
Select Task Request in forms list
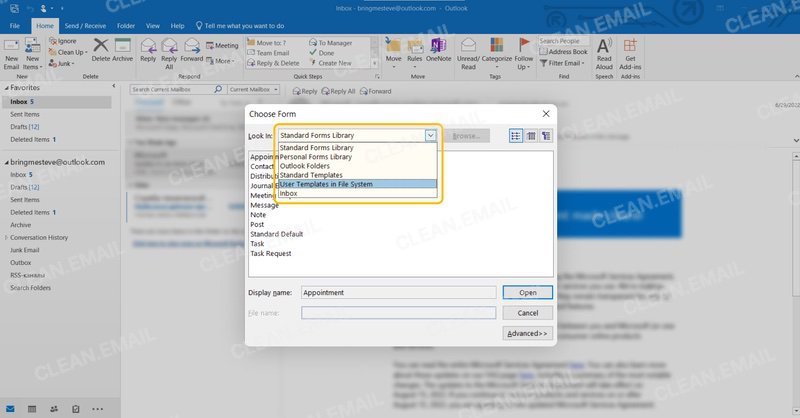270,253
